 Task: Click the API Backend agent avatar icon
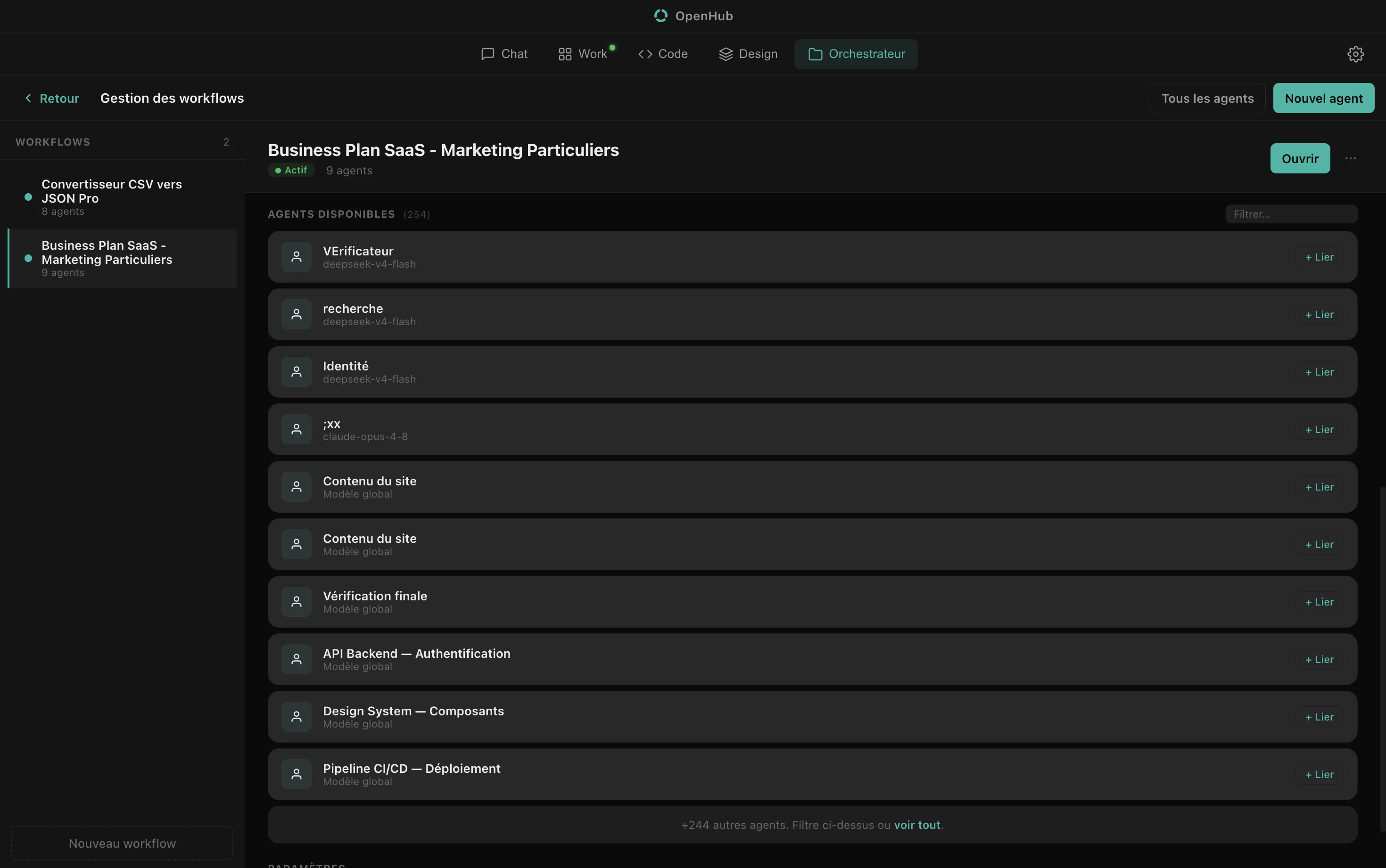[x=296, y=658]
